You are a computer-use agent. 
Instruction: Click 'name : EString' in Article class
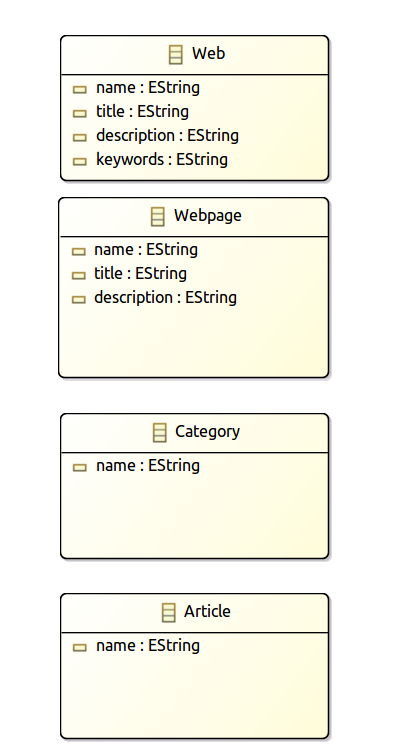pos(148,646)
